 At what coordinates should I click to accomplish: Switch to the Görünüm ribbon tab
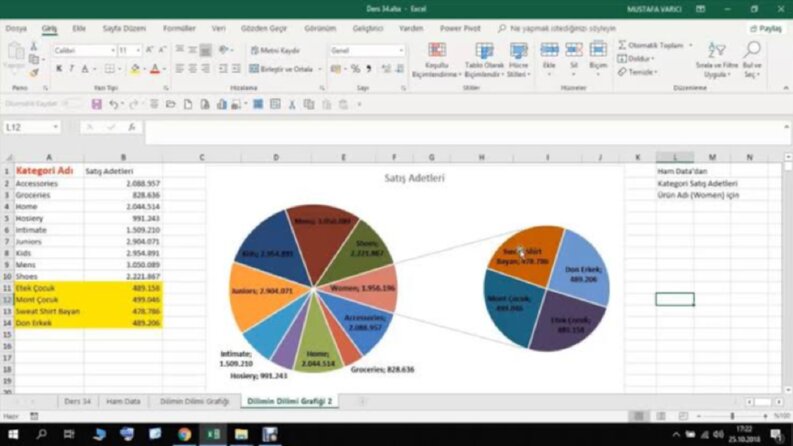click(x=320, y=28)
